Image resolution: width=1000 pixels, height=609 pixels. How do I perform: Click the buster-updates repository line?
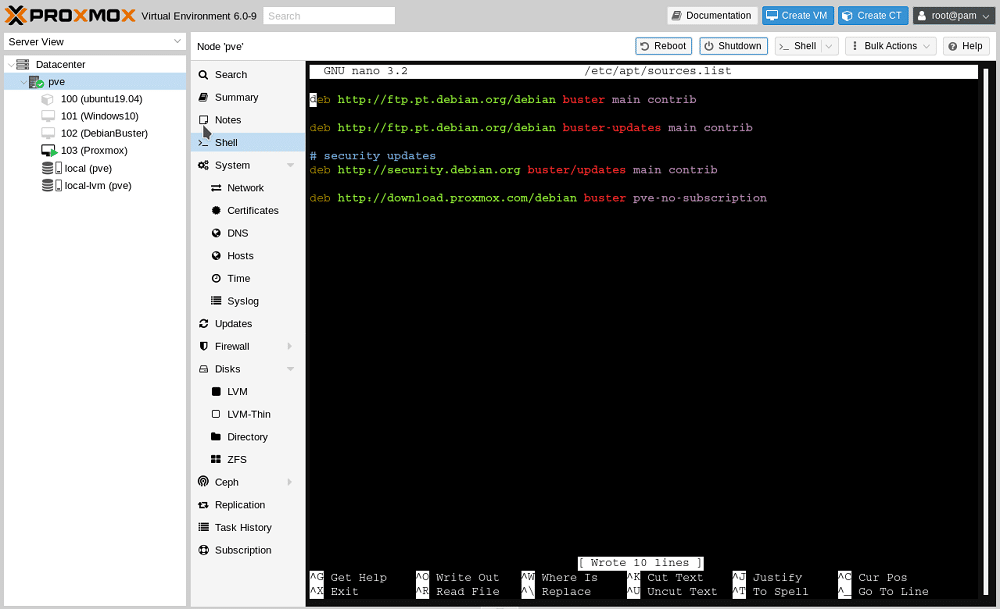[x=531, y=128]
